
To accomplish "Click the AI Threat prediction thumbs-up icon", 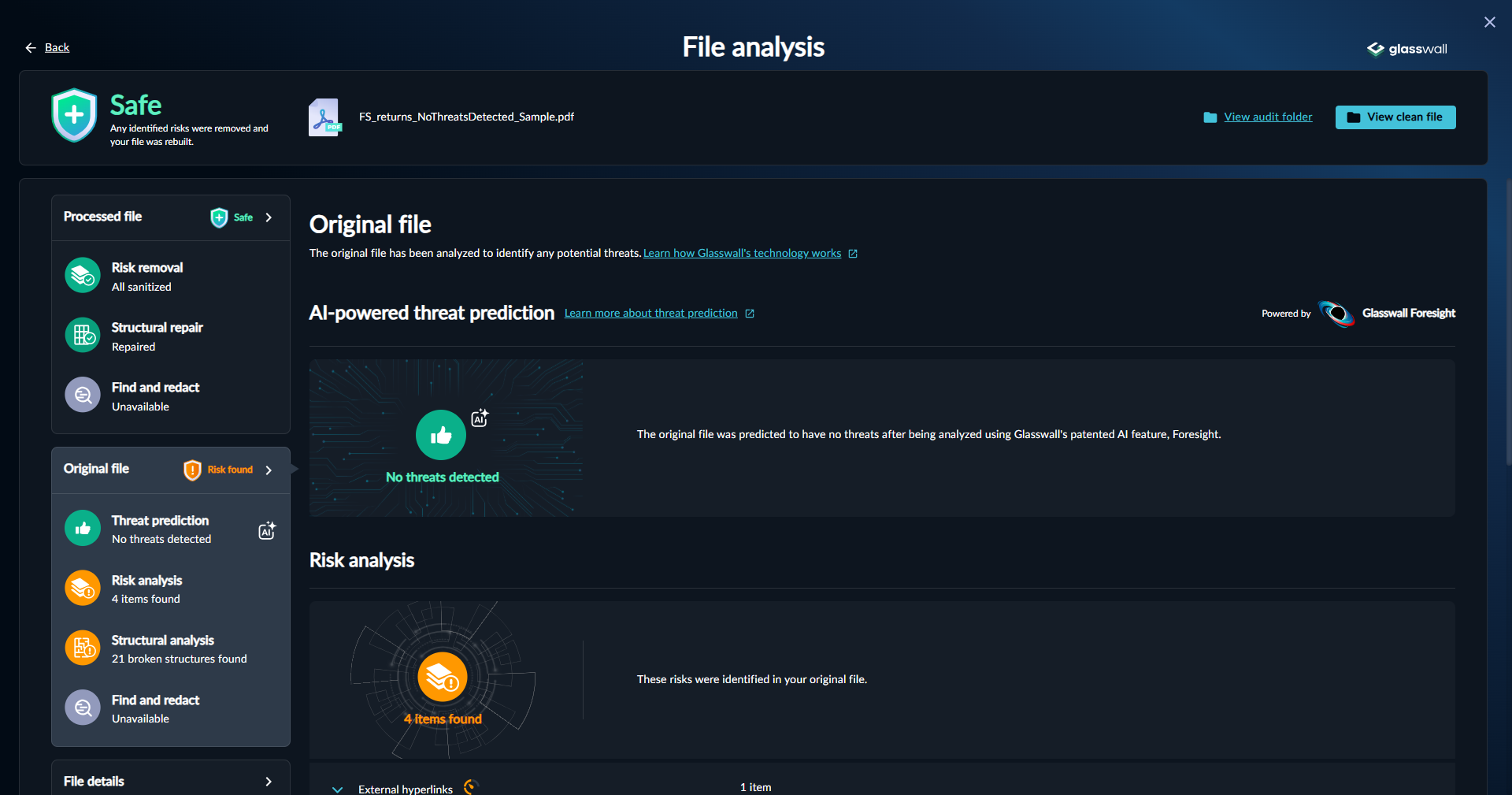I will tap(82, 528).
